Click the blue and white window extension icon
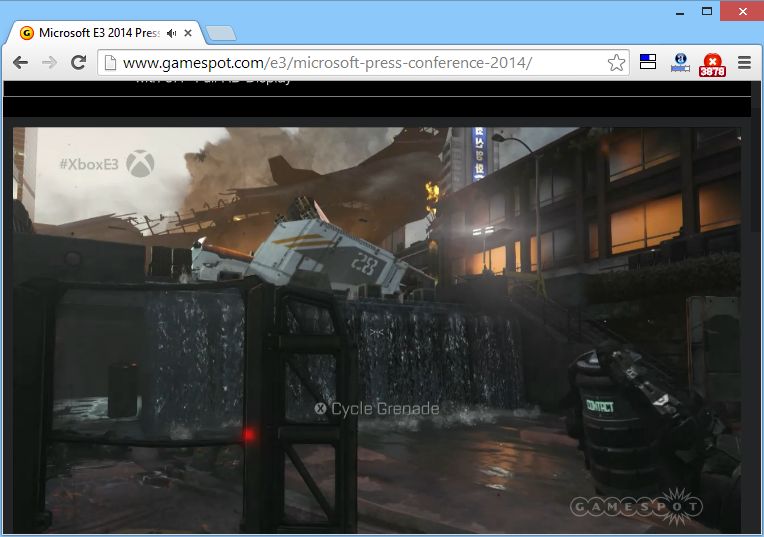 [648, 63]
